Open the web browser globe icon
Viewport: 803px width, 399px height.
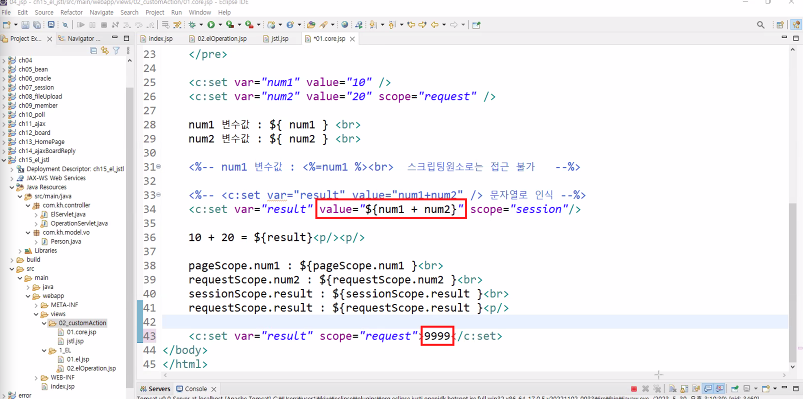click(345, 25)
